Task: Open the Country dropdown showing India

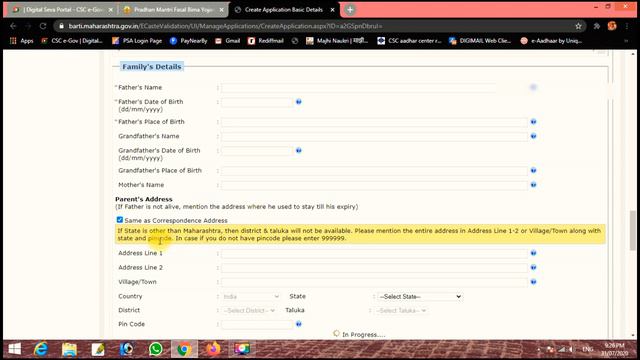Action: tap(251, 296)
